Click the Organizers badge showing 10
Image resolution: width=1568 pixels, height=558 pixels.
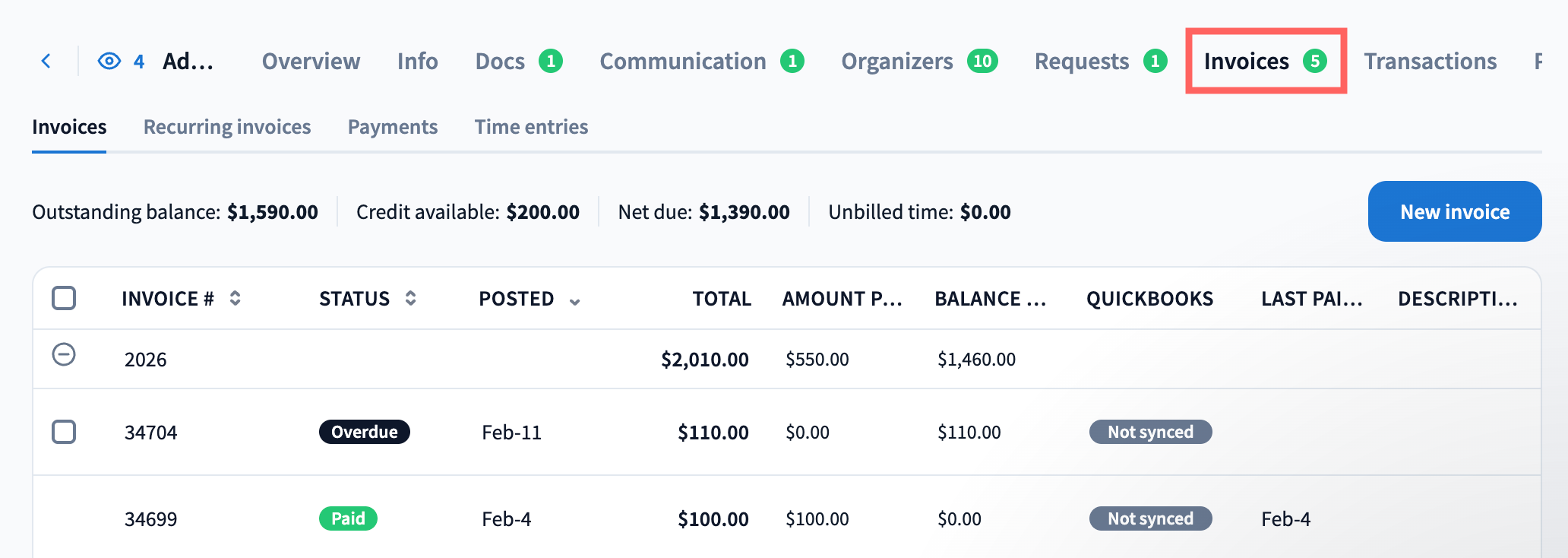point(982,61)
